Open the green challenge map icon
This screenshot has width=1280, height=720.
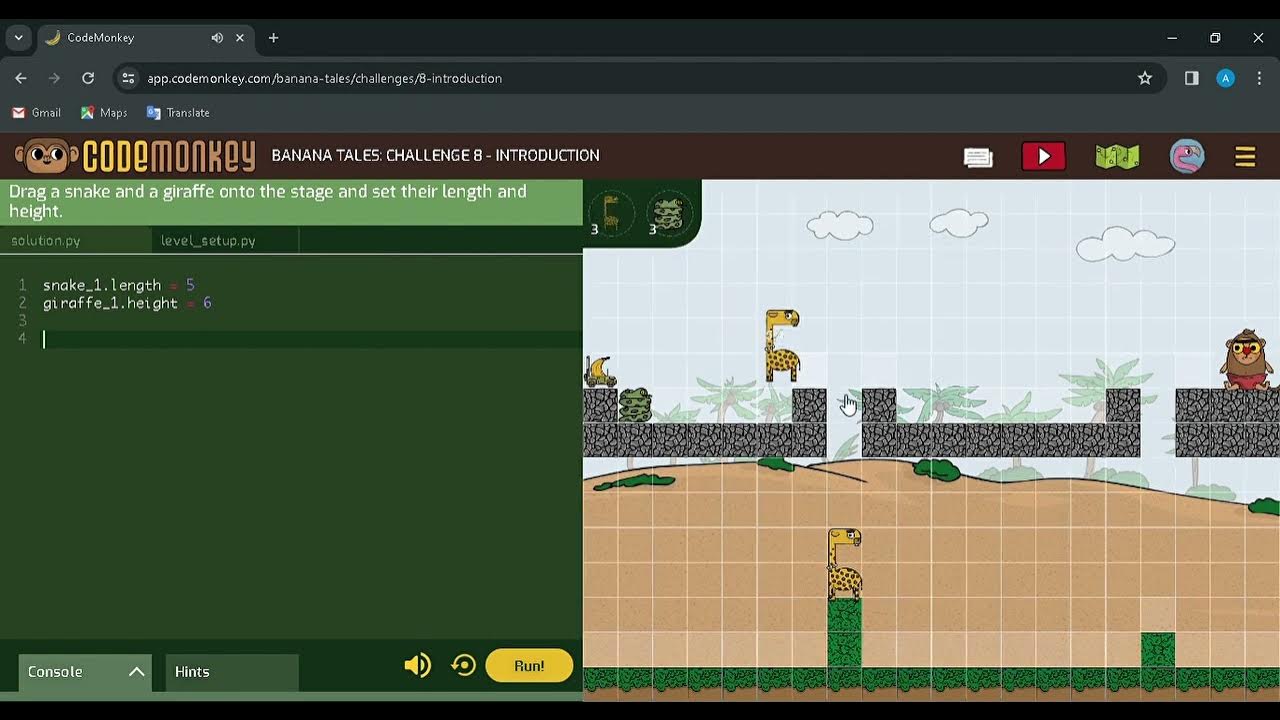tap(1117, 157)
